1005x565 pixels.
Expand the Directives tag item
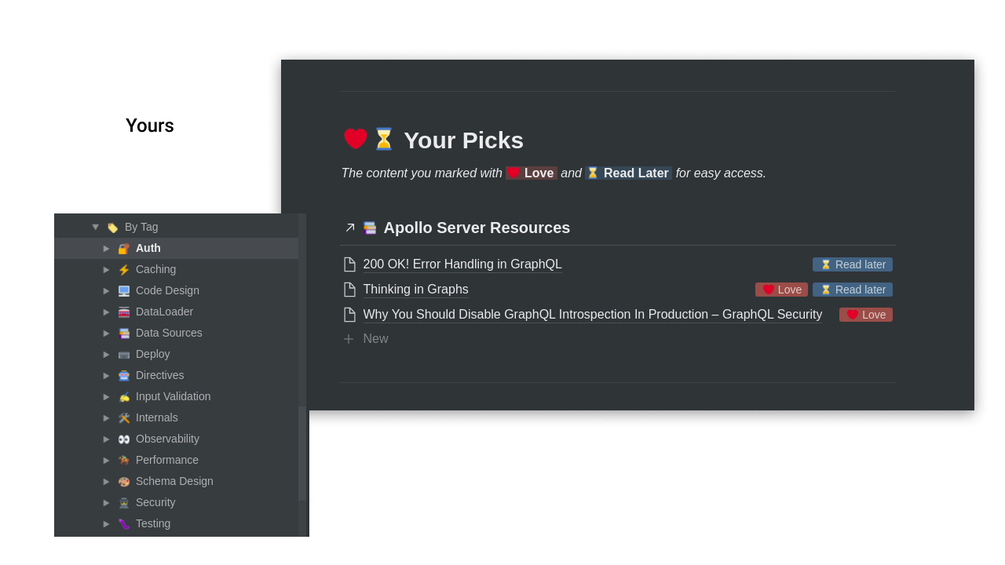[x=107, y=376]
